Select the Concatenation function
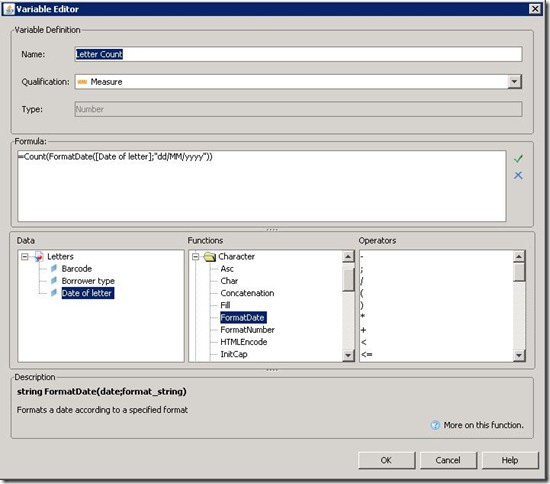 click(x=247, y=293)
